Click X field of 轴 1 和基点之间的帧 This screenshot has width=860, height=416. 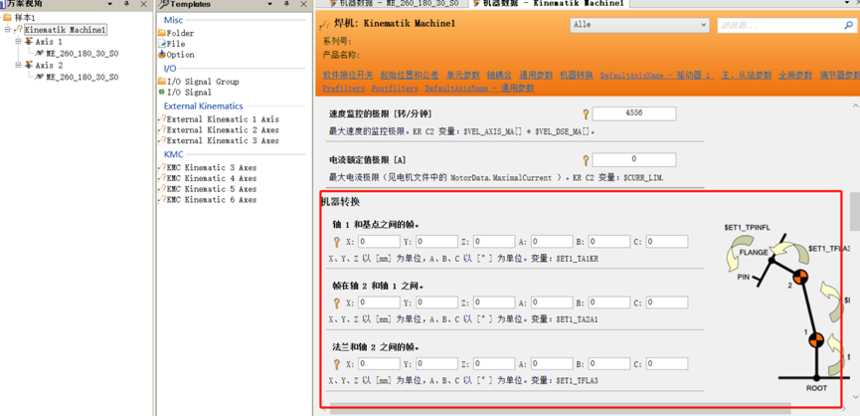pos(380,241)
